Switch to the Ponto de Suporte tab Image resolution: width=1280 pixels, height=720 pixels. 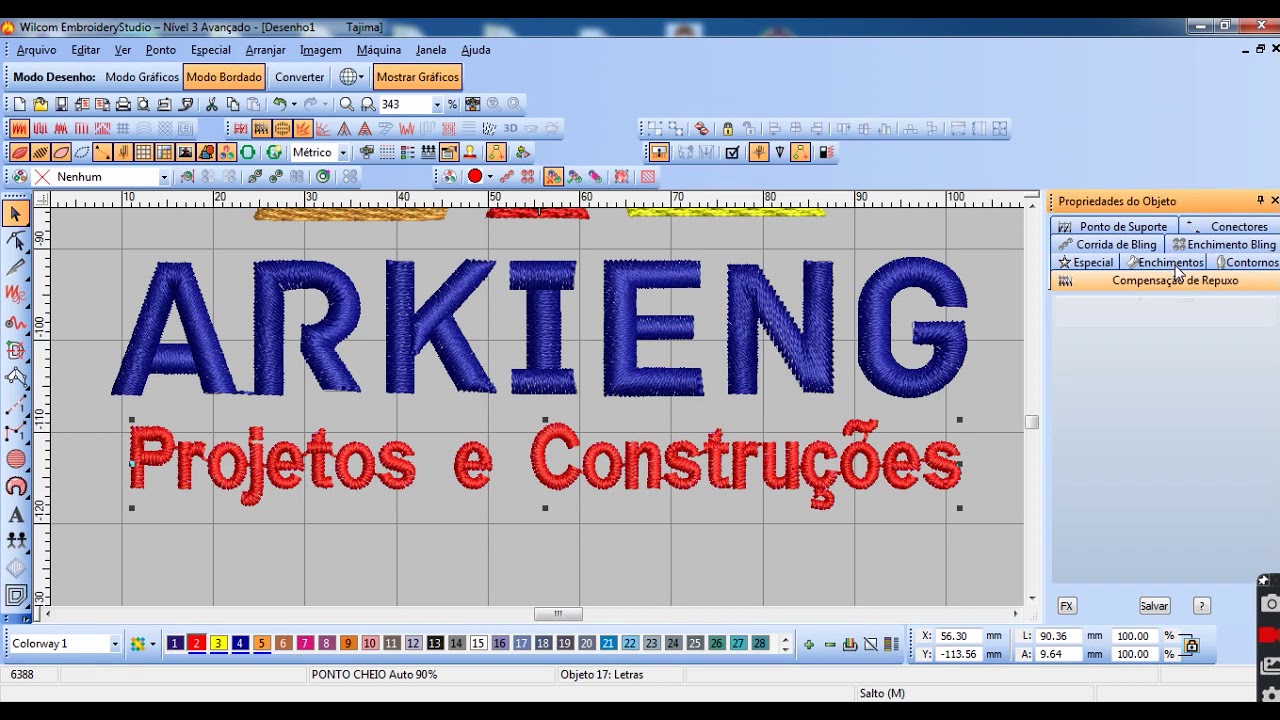tap(1113, 227)
